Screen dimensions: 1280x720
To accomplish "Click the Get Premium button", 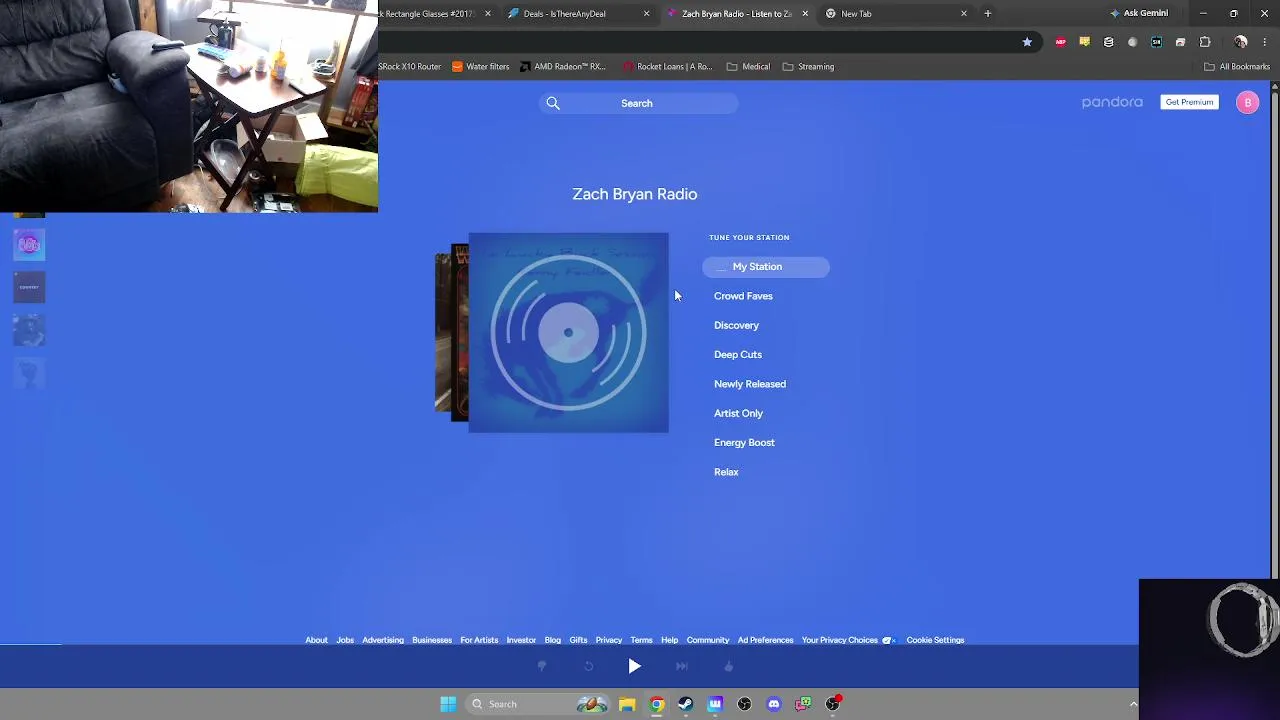I will point(1189,102).
